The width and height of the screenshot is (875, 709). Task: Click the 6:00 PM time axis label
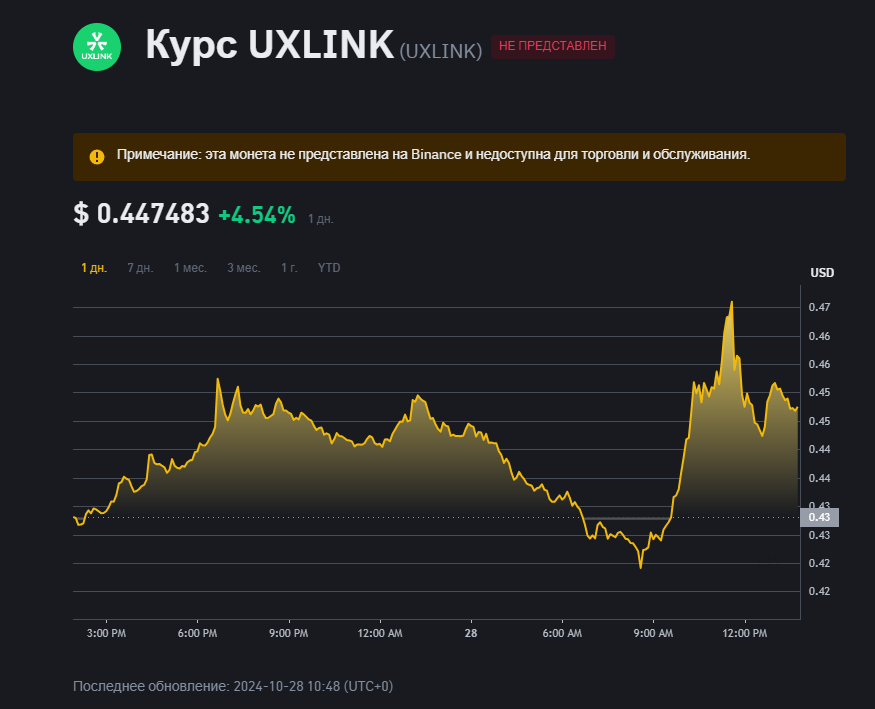[x=198, y=633]
